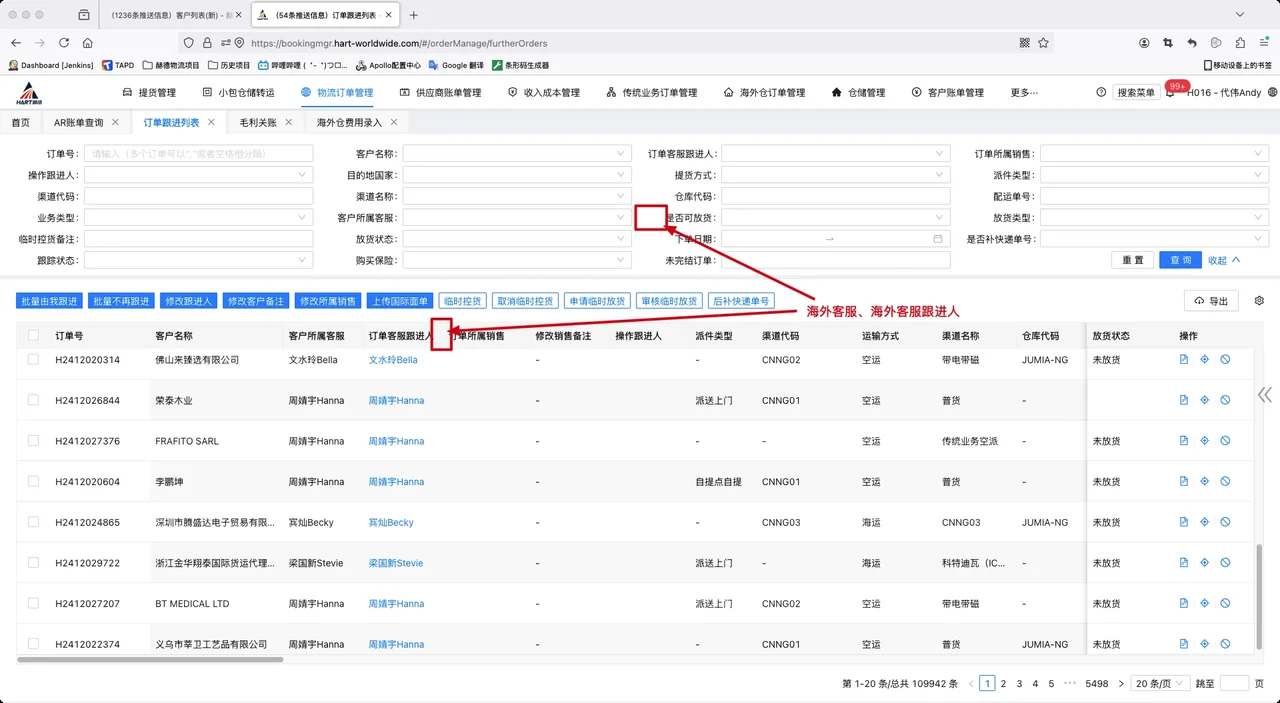
Task: Open the browser extensions puzzle icon
Action: coord(1240,43)
